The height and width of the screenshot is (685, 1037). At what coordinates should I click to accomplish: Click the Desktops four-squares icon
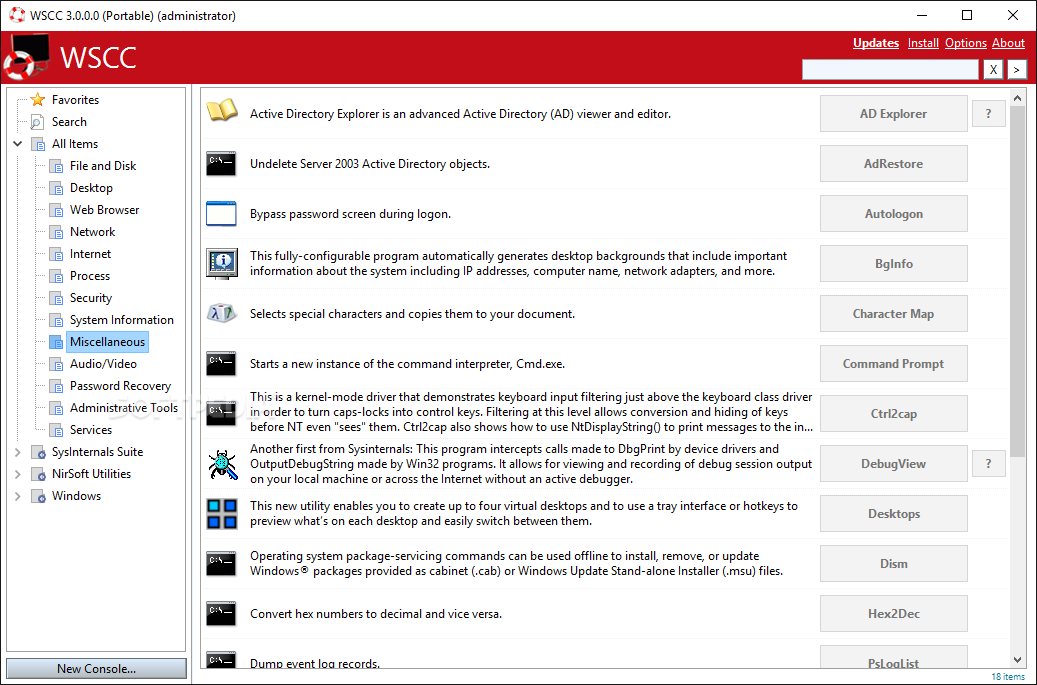click(x=222, y=514)
